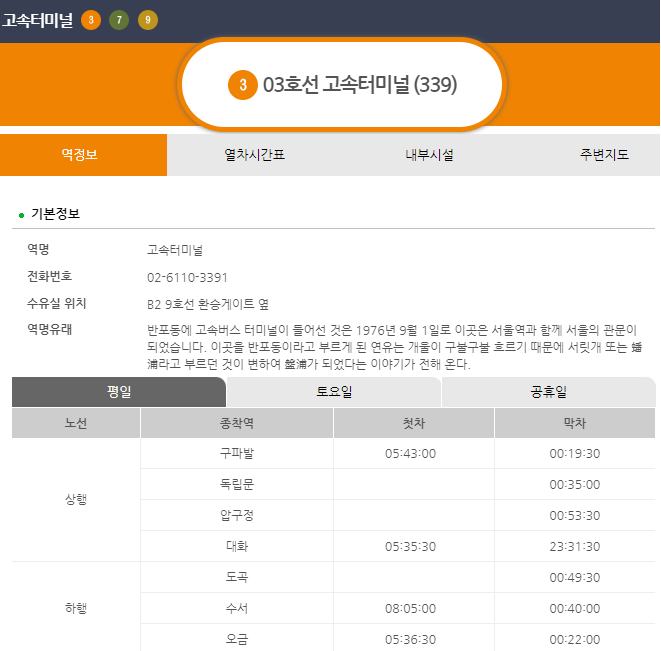
Task: Click the 도곡 destination cell
Action: (237, 577)
